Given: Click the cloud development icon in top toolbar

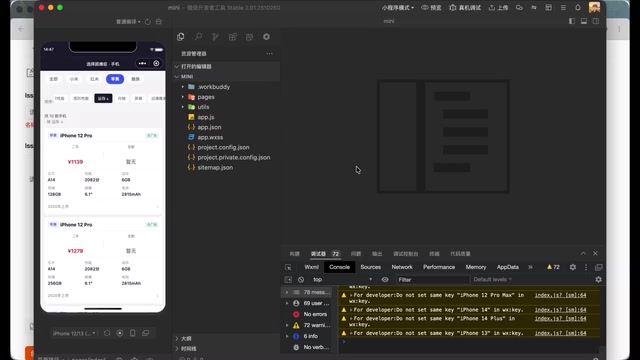Looking at the screenshot, I should click(x=519, y=8).
